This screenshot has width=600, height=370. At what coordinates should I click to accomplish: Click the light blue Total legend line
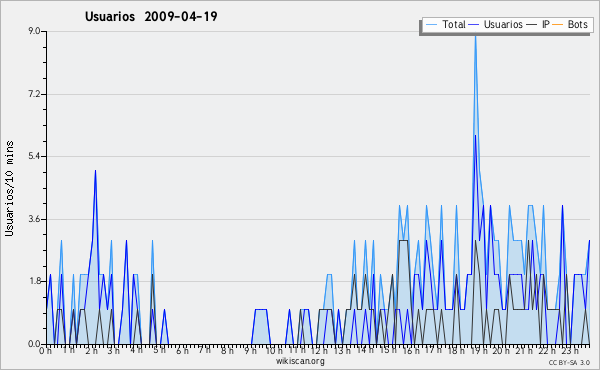point(431,25)
